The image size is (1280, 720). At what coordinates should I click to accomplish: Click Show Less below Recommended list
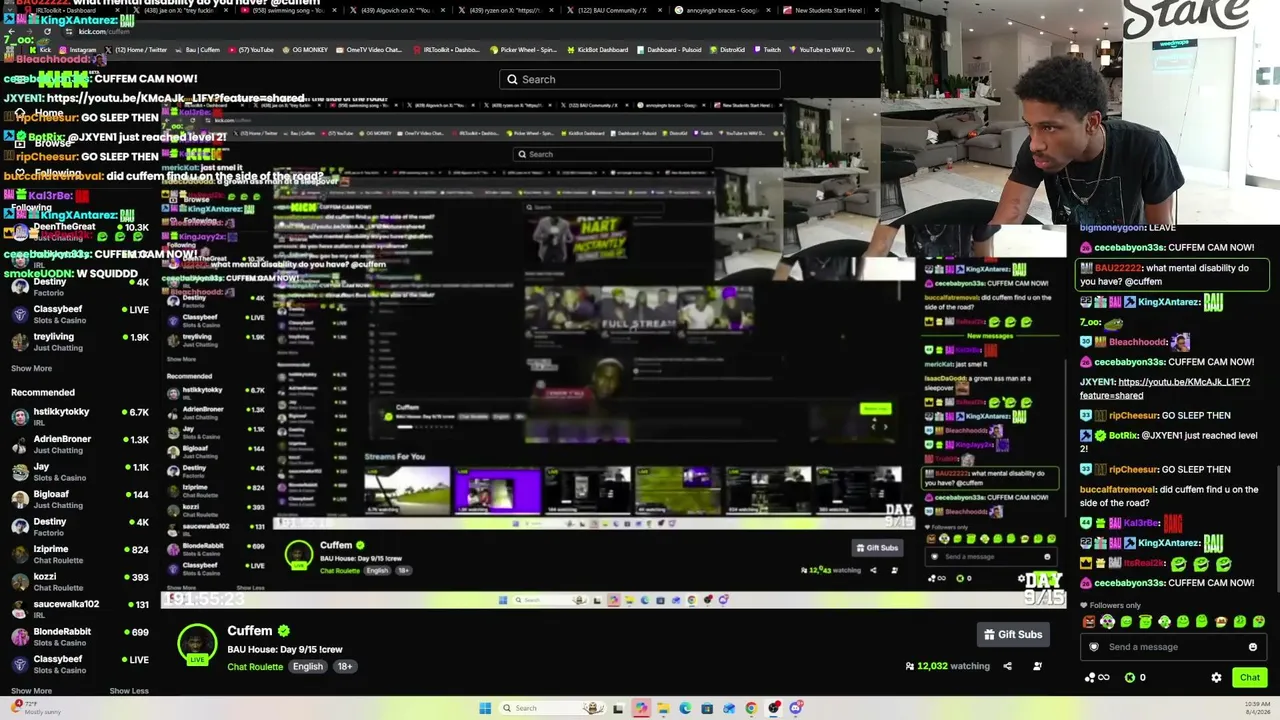pyautogui.click(x=129, y=691)
